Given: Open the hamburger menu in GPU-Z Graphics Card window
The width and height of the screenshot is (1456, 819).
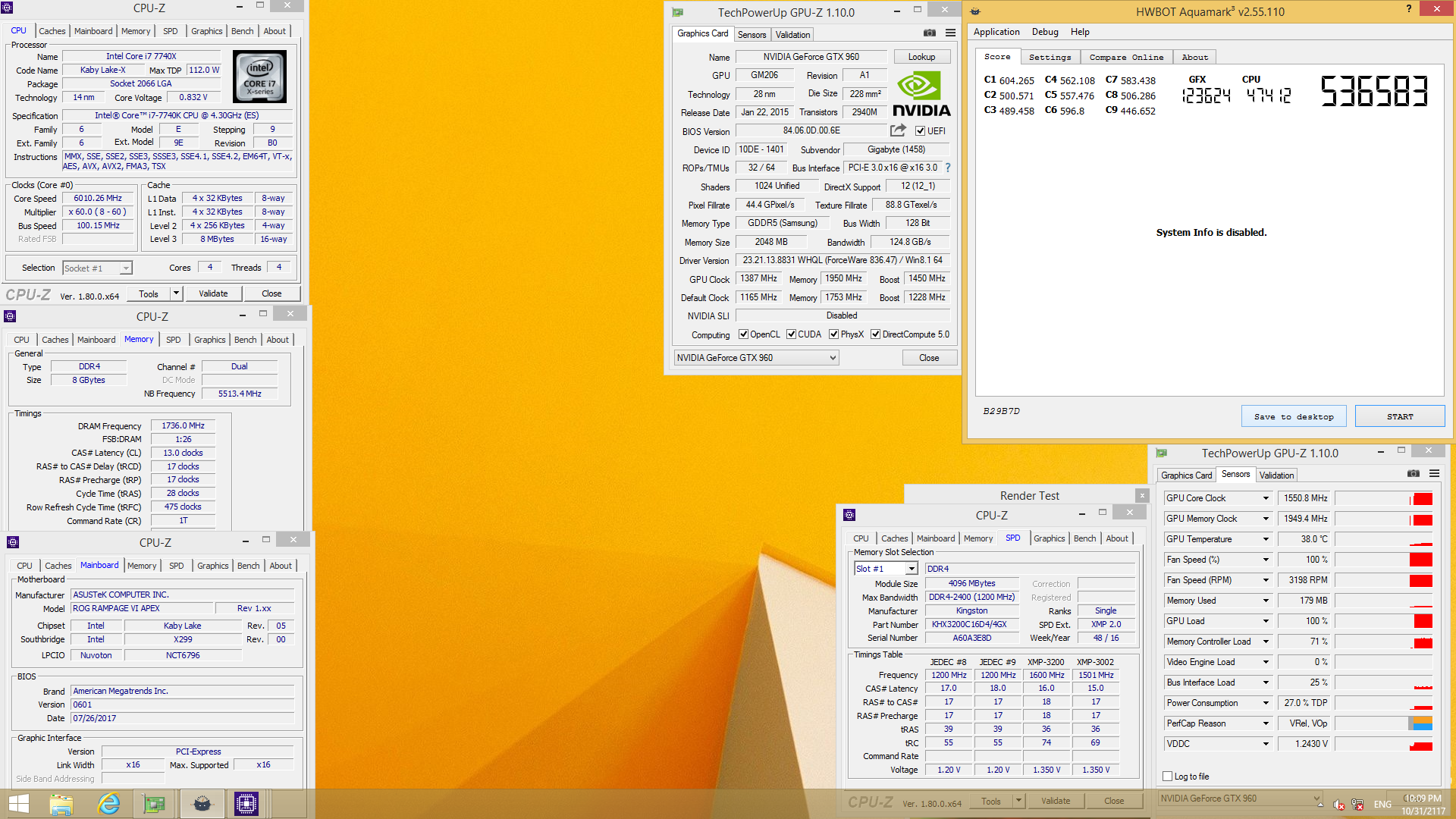Looking at the screenshot, I should coord(950,33).
